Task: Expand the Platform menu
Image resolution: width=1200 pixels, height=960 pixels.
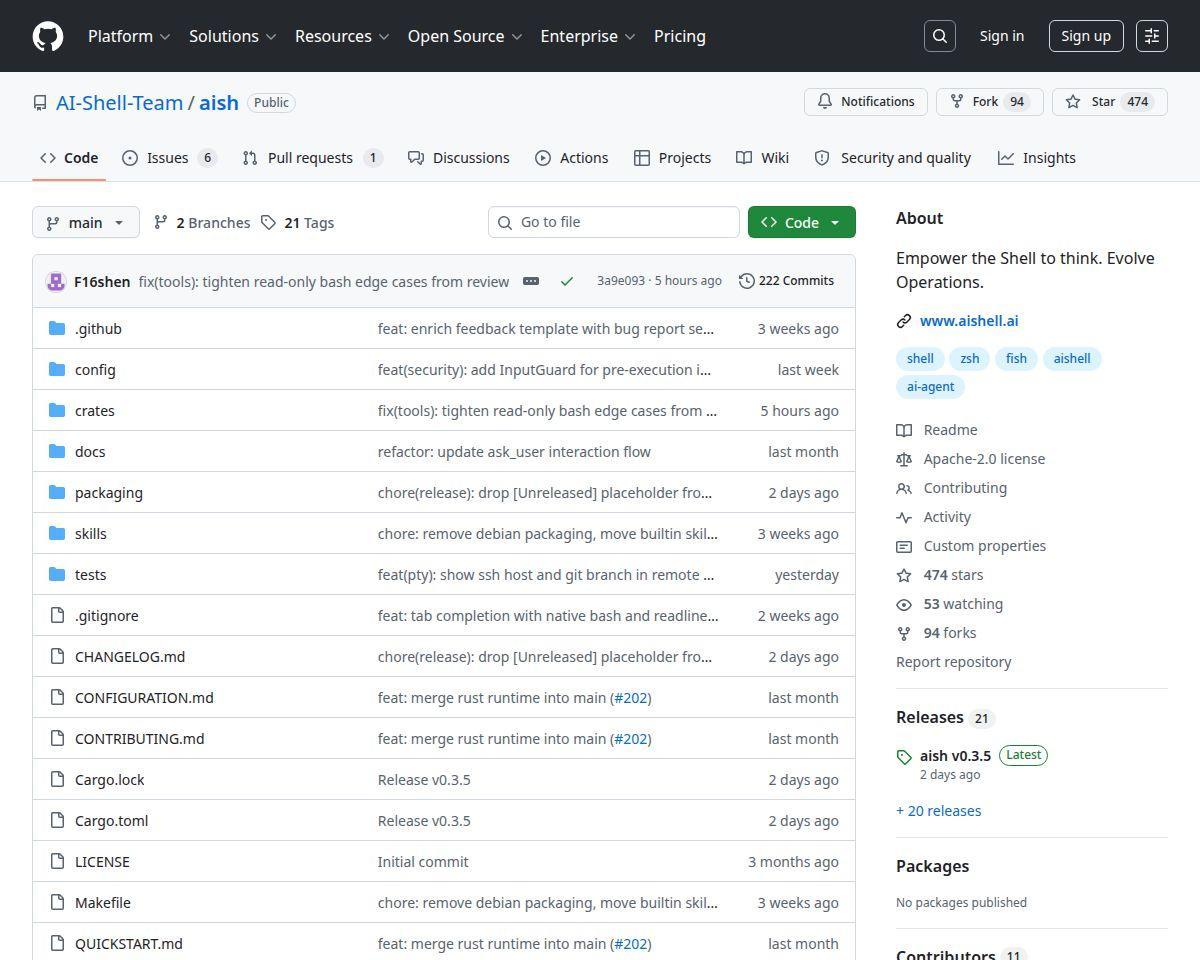Action: [x=129, y=36]
